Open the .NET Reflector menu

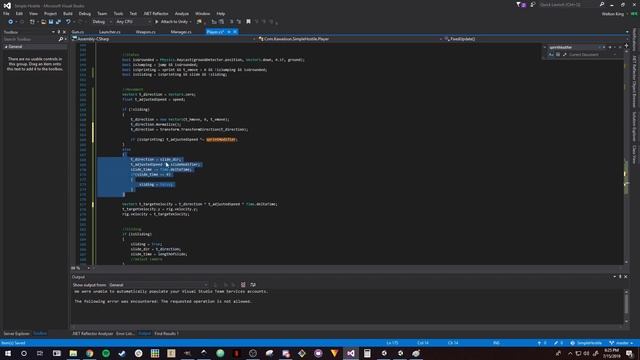click(x=156, y=13)
